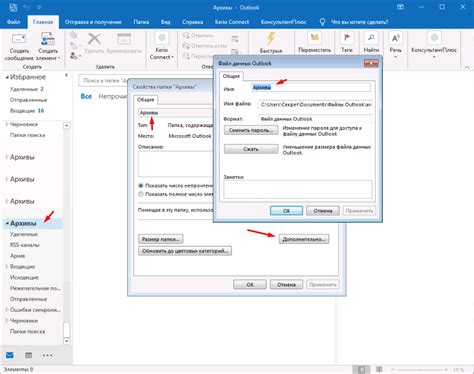Click the Reply (Ответить) icon
This screenshot has height=374, width=474.
point(186,35)
